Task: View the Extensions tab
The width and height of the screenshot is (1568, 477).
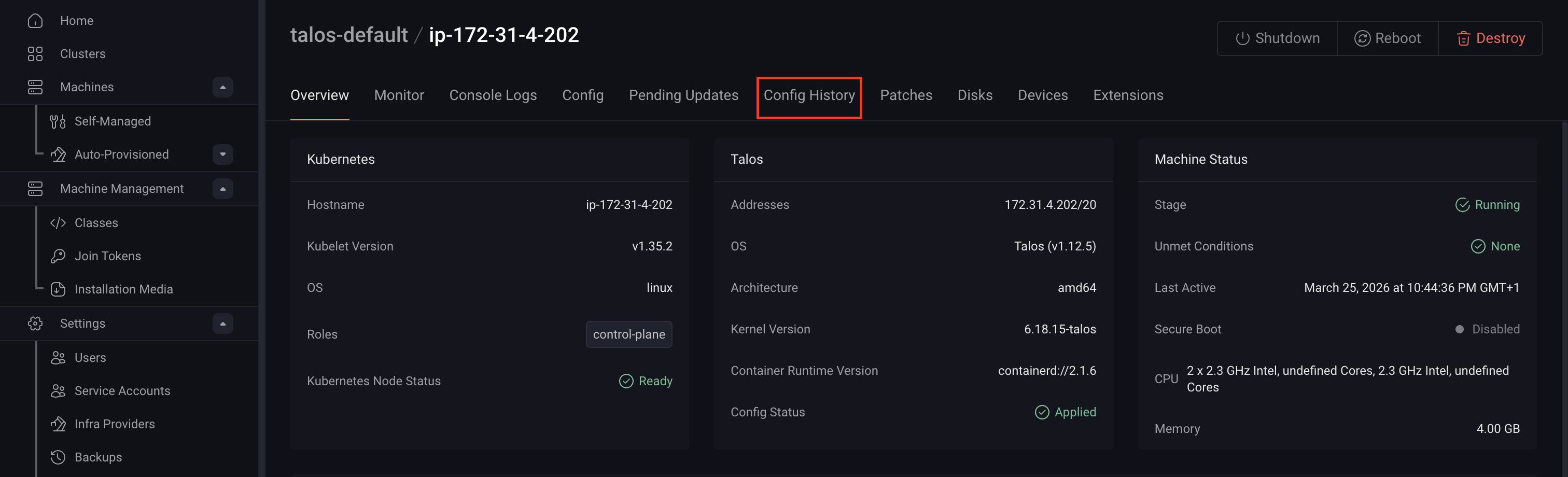Action: point(1128,95)
